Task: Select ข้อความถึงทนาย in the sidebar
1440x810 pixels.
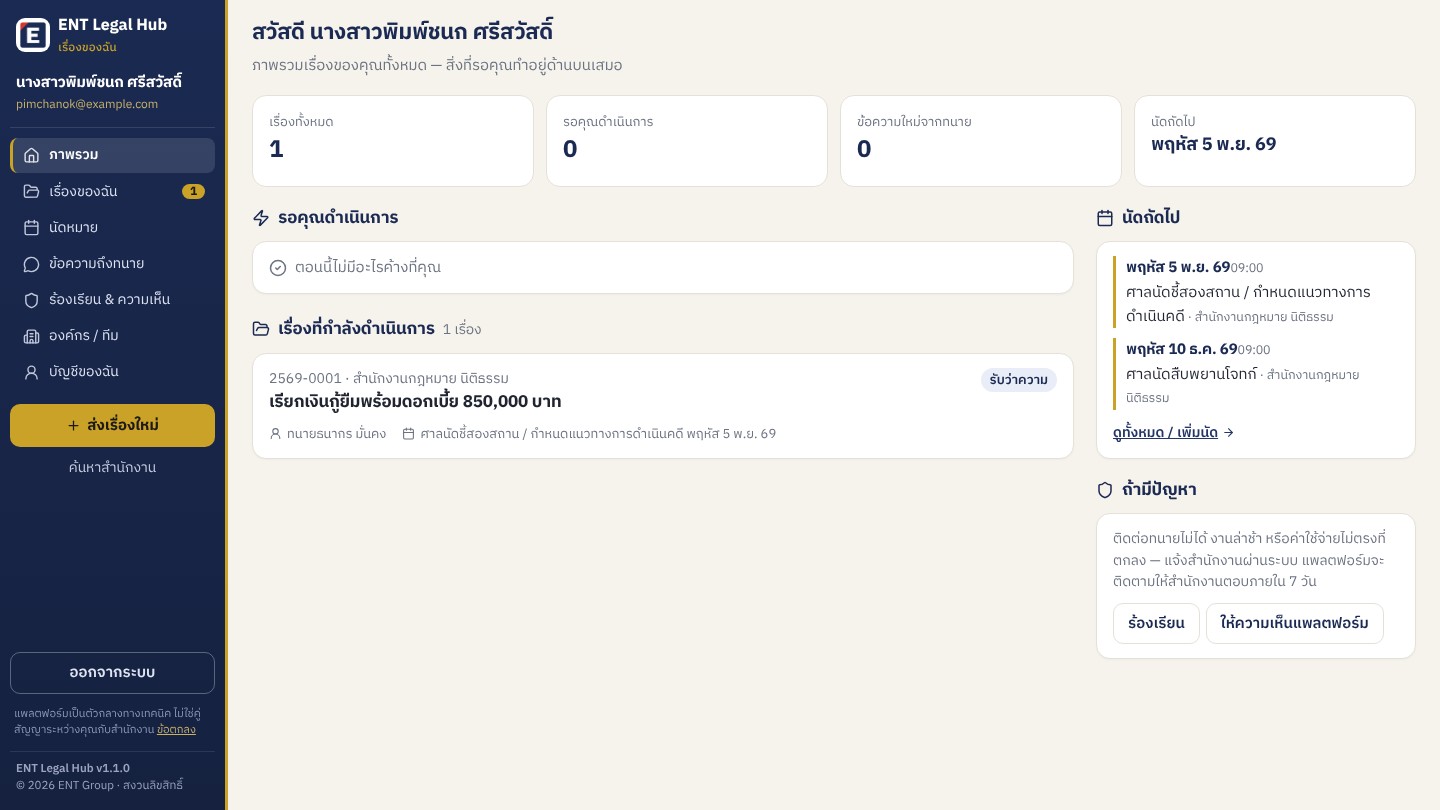Action: click(113, 263)
